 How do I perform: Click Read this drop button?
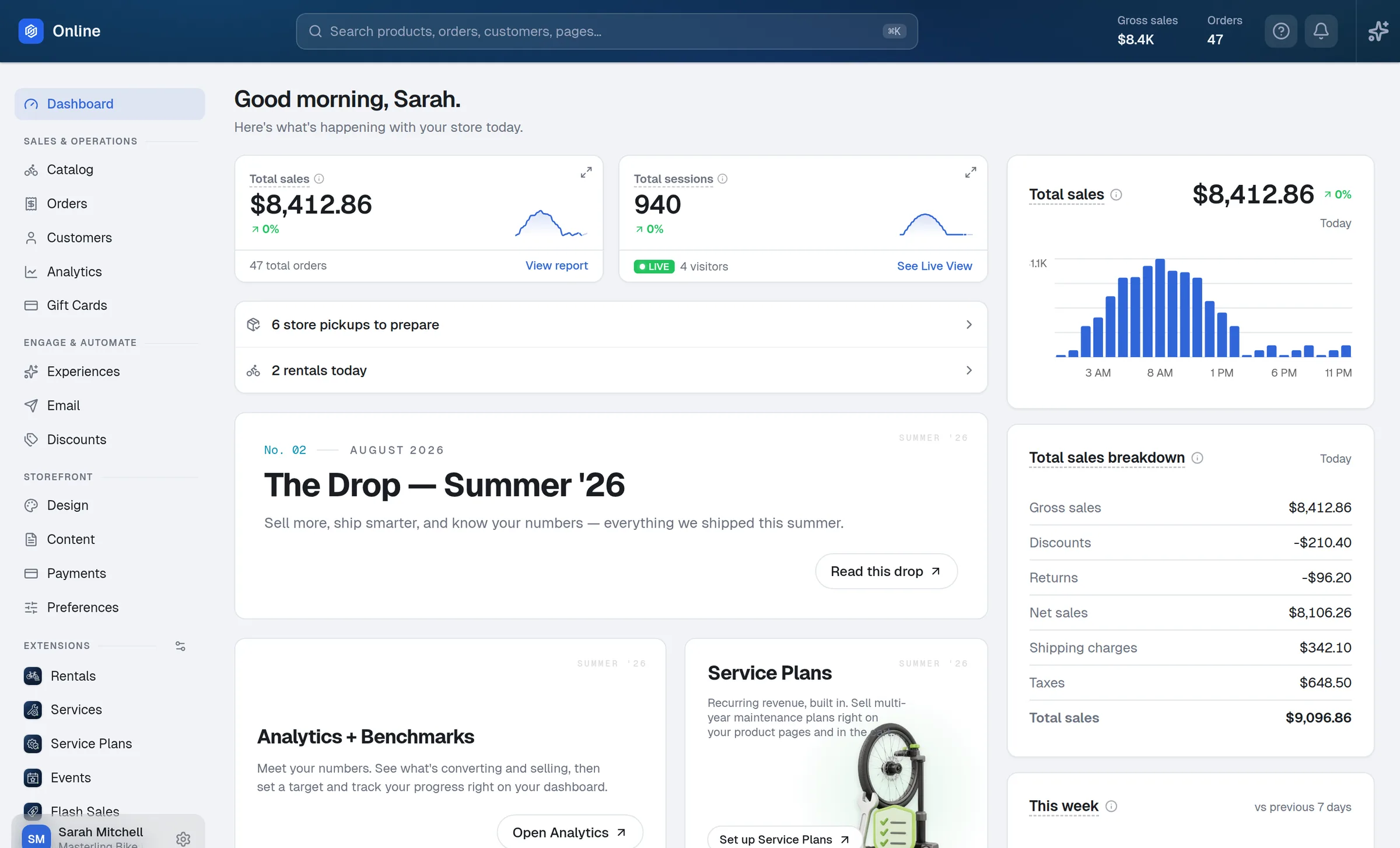click(886, 571)
